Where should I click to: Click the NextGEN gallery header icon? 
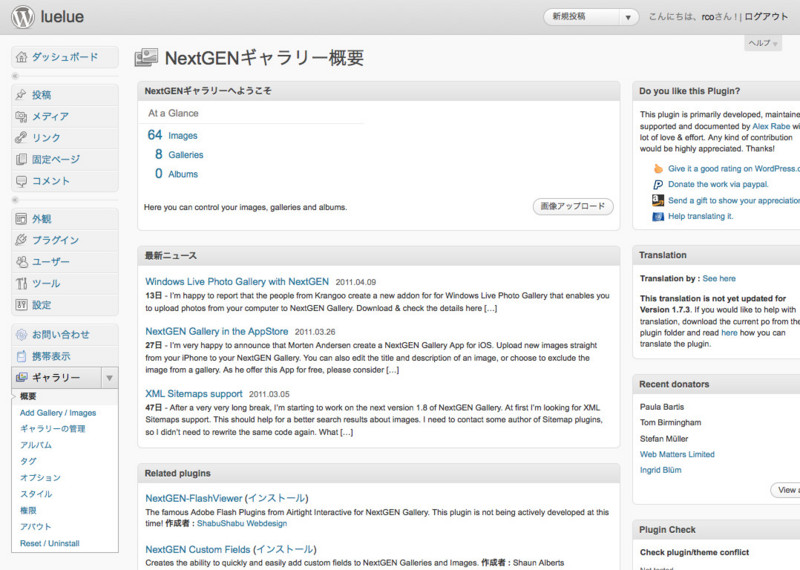146,58
